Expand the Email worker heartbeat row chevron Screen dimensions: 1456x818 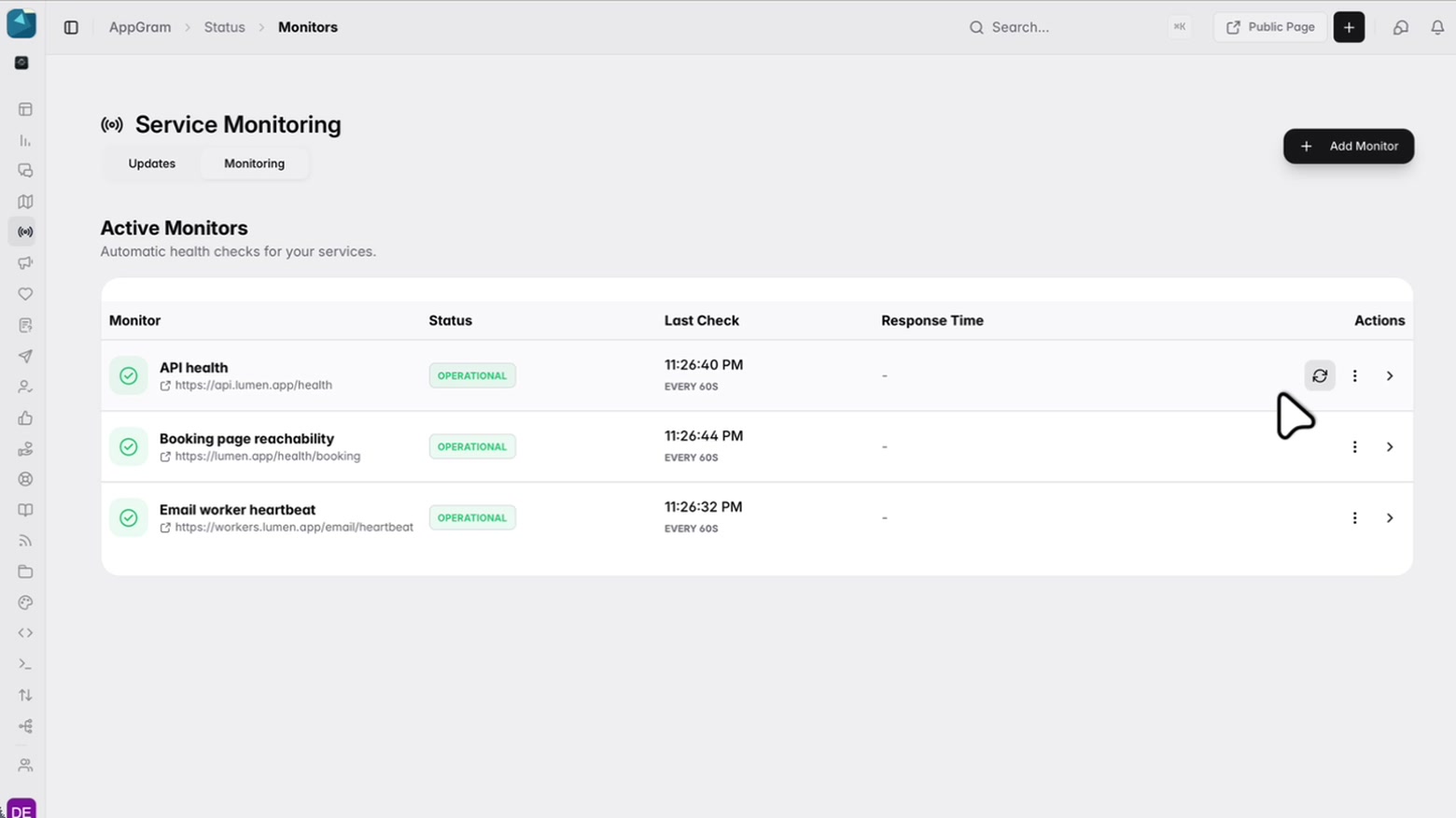tap(1390, 517)
